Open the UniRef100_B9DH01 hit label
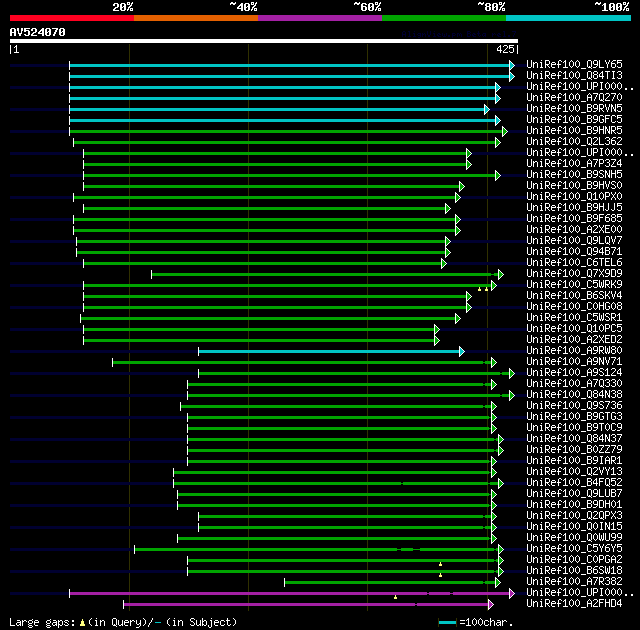 pyautogui.click(x=574, y=505)
